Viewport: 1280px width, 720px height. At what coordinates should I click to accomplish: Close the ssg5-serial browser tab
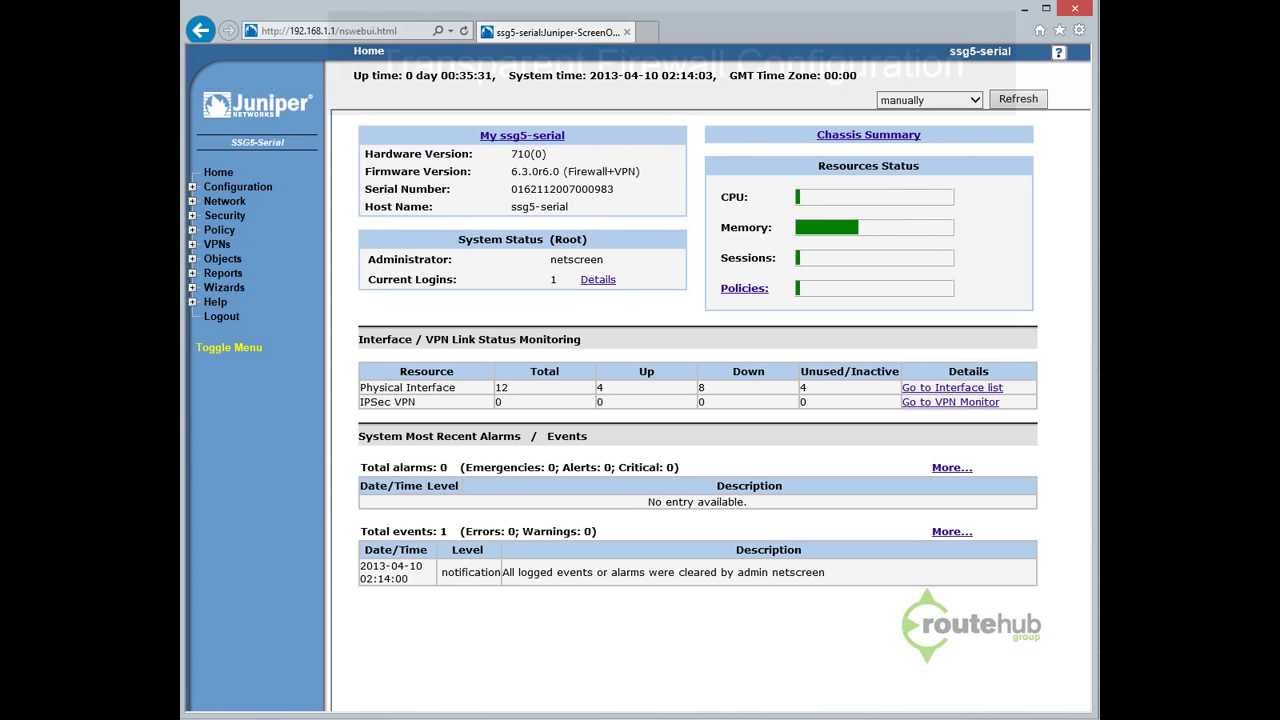[627, 32]
